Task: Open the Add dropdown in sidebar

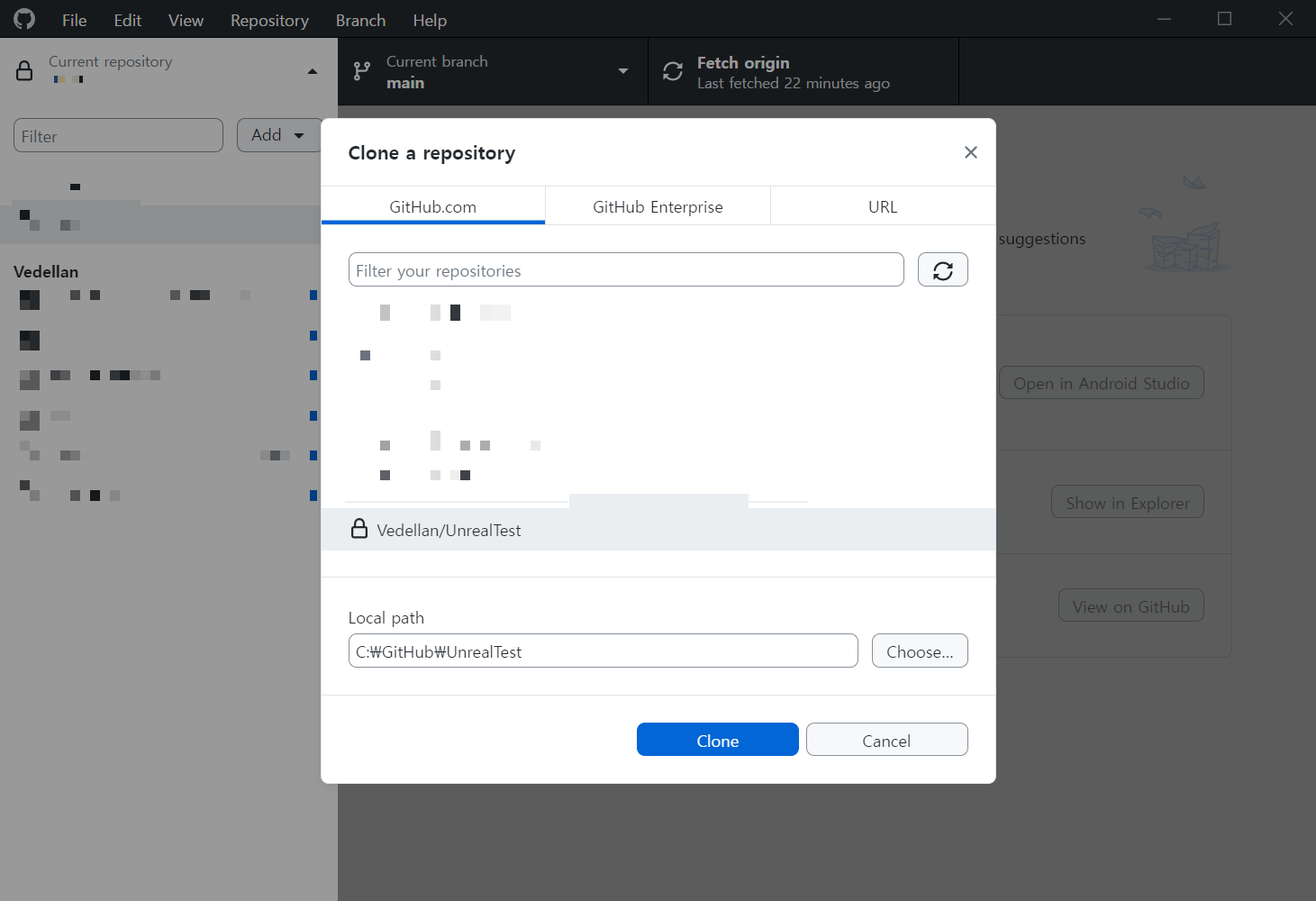Action: coord(279,135)
